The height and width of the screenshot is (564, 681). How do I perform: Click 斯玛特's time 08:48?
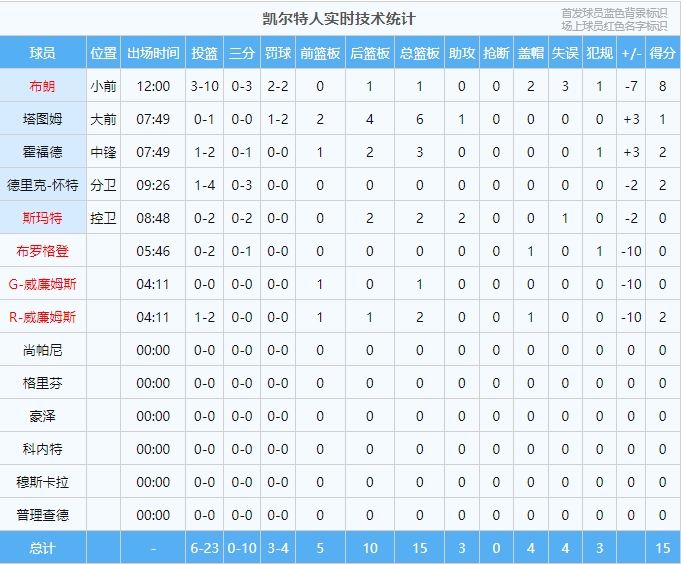[x=153, y=218]
